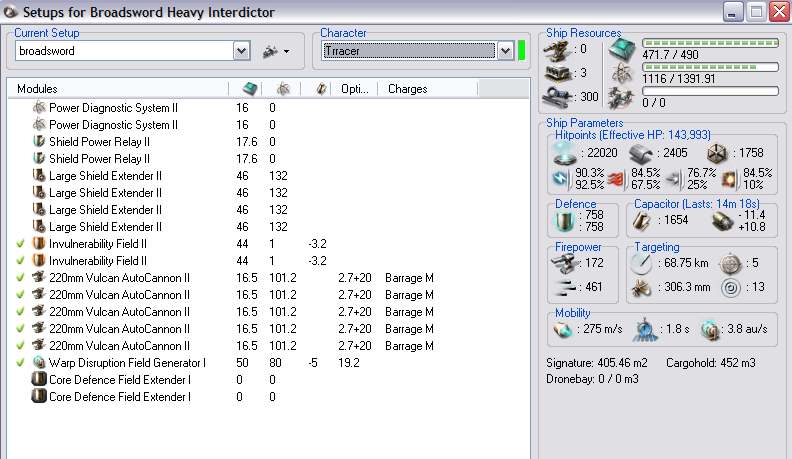Toggle the topmost 220mm Vulcan AutoCannon II checkmark
Viewport: 792px width, 459px height.
[20, 277]
